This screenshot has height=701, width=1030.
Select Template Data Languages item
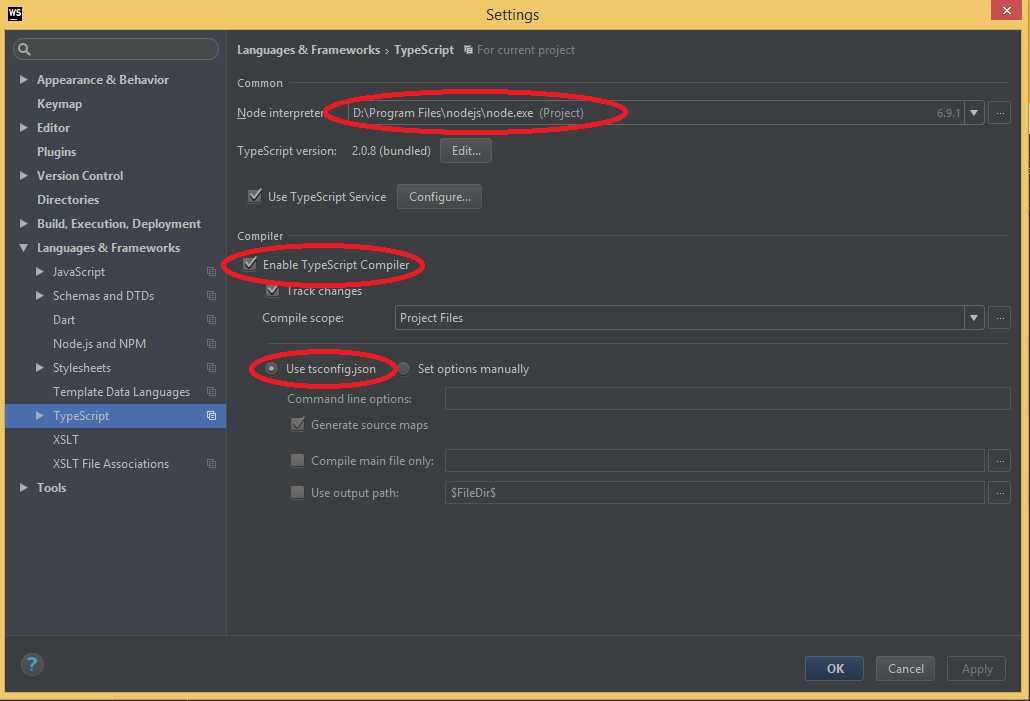click(122, 392)
